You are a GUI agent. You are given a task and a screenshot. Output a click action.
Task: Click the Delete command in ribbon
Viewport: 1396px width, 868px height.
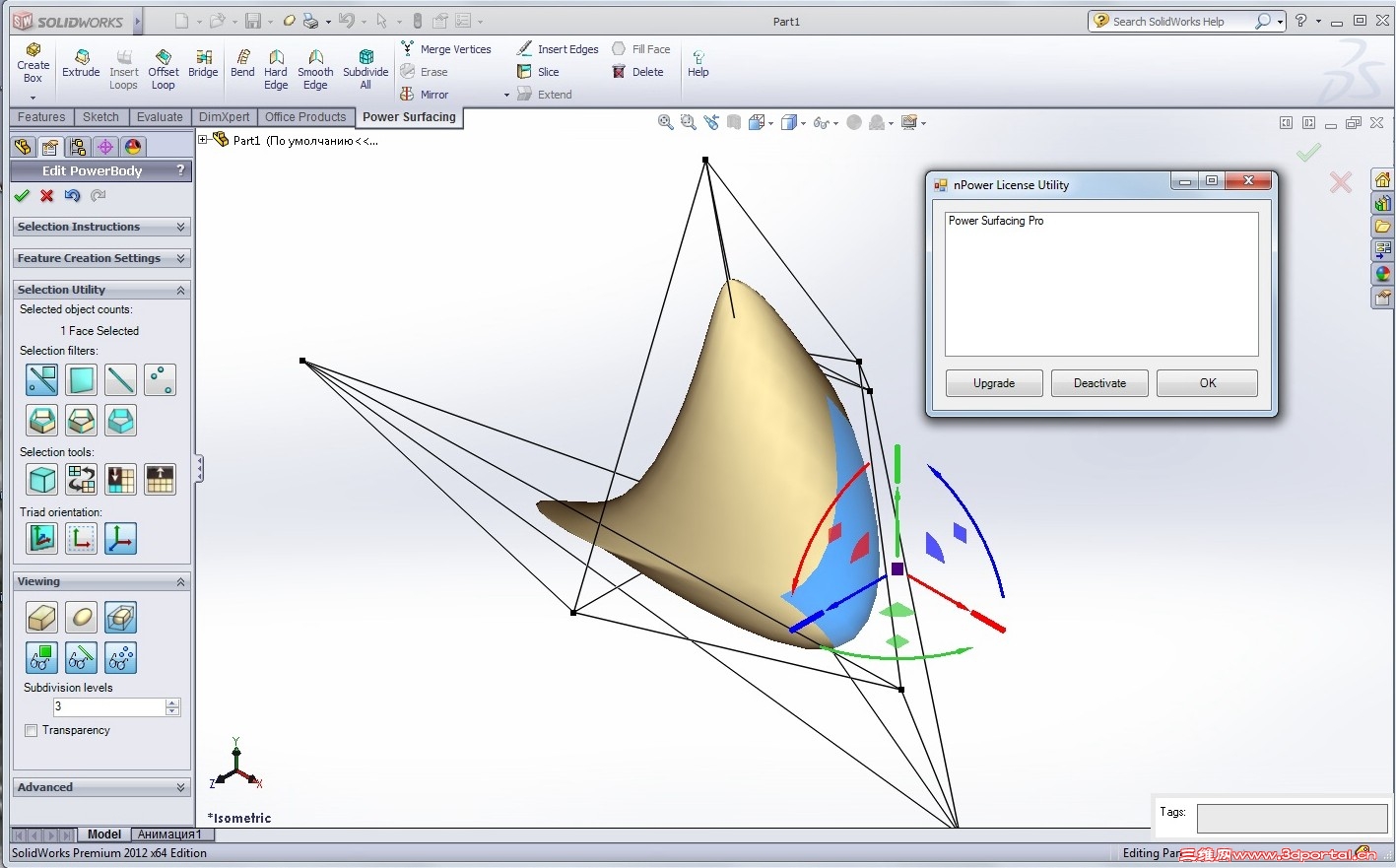pyautogui.click(x=637, y=72)
